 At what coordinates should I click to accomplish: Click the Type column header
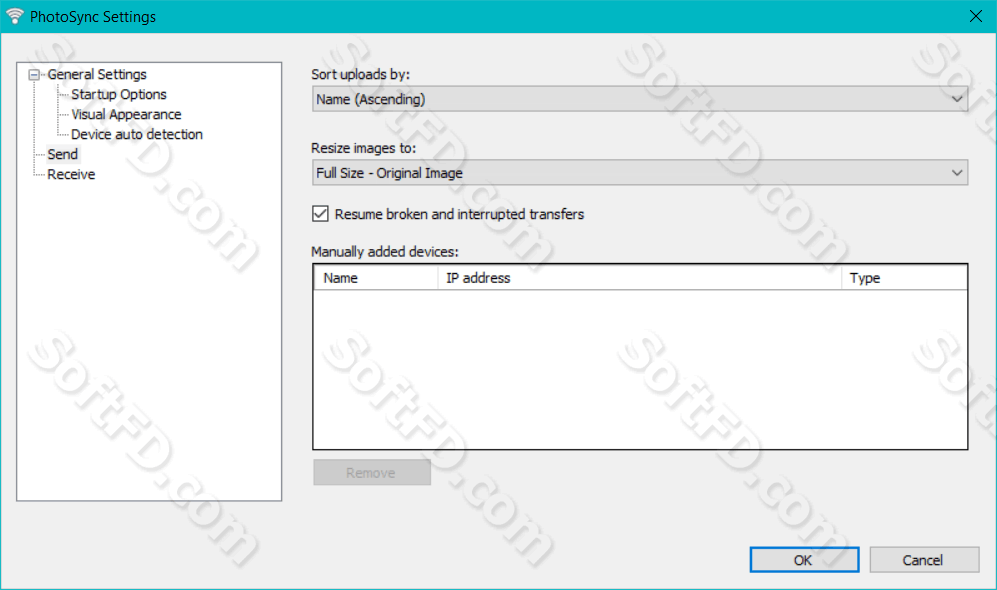(904, 278)
